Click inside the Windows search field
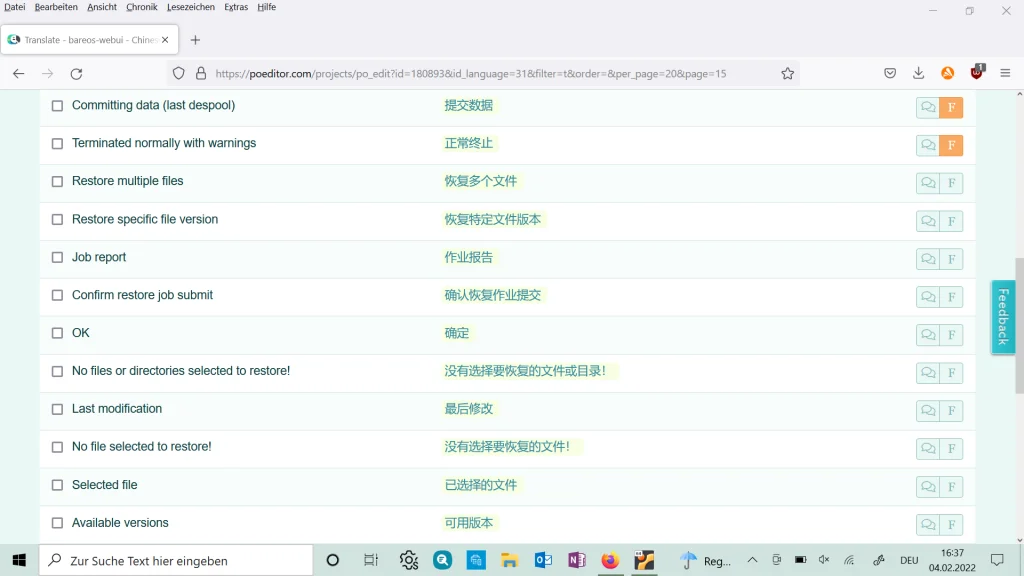Viewport: 1024px width, 576px height. click(175, 560)
